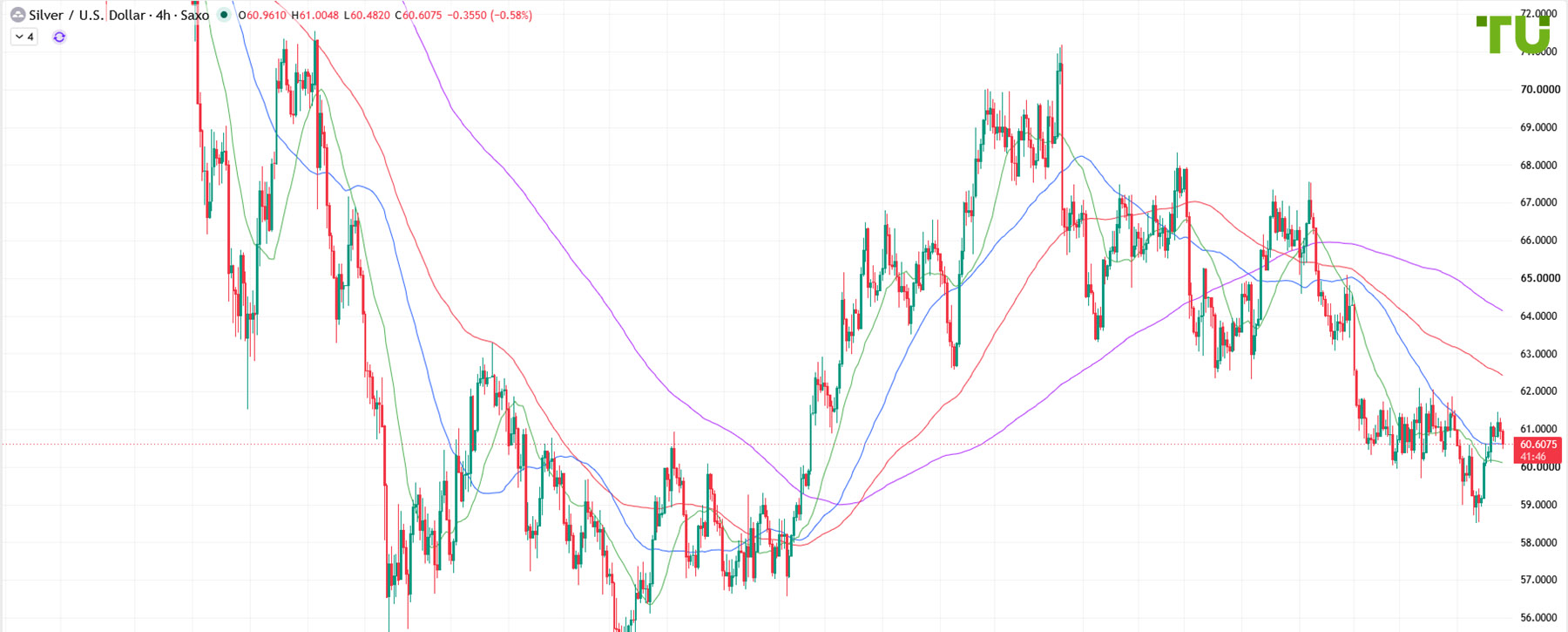The width and height of the screenshot is (1568, 632).
Task: Click the 57.0000 price axis label
Action: pos(1540,580)
